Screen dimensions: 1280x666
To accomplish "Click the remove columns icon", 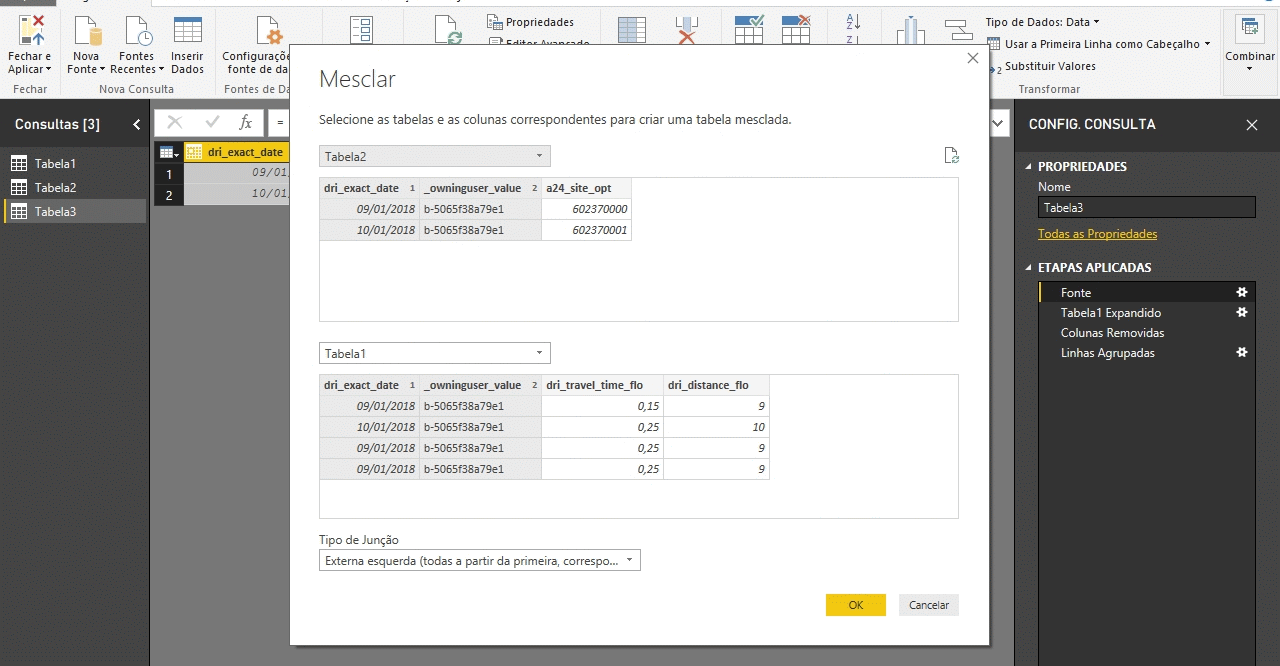I will 686,31.
